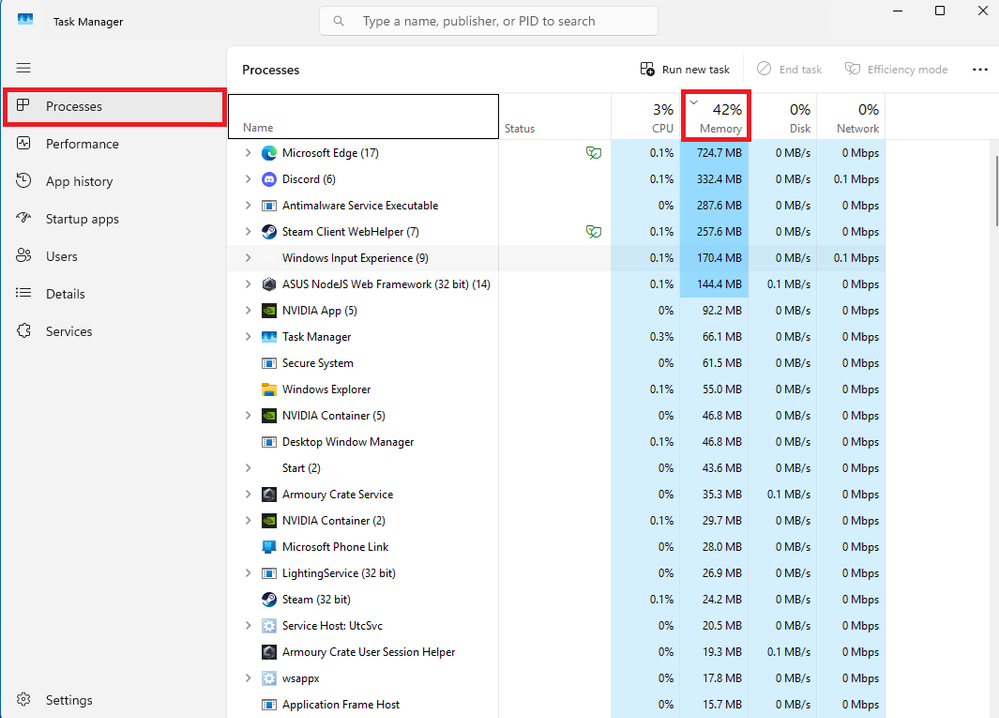This screenshot has height=718, width=999.
Task: Click the Secure System process icon
Action: tap(269, 363)
